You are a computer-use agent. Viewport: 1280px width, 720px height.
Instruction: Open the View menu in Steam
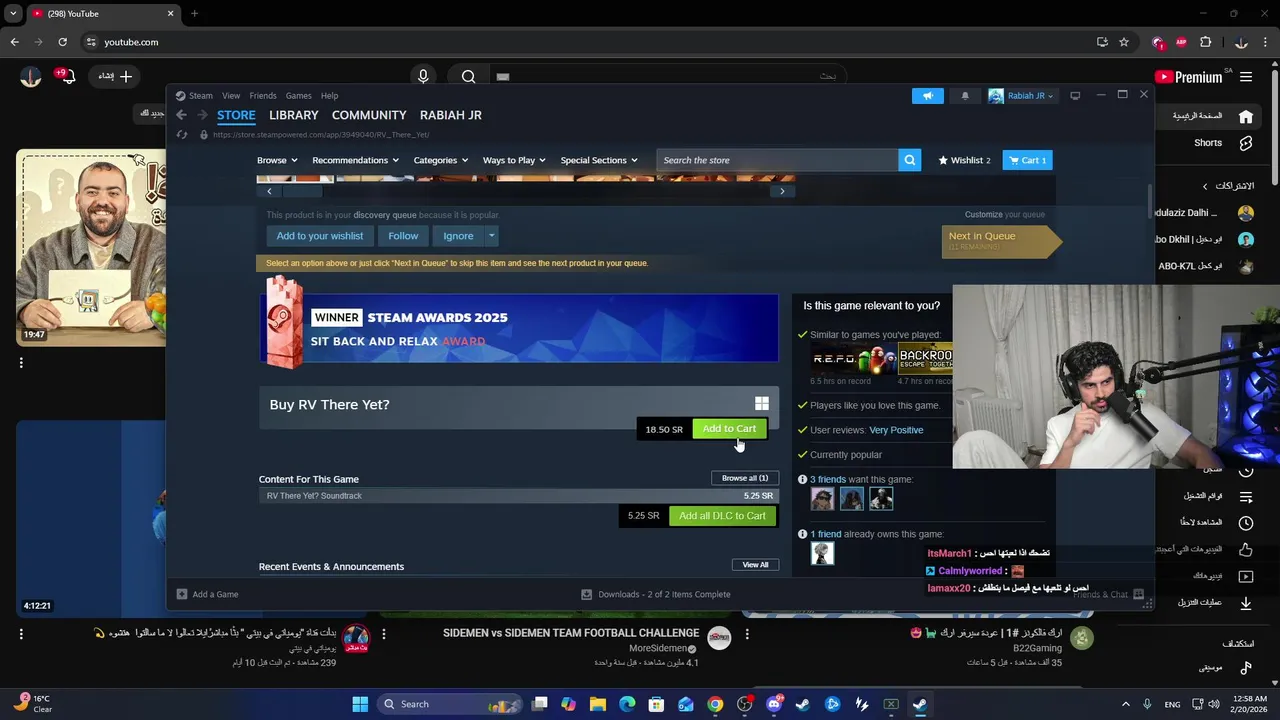[x=231, y=96]
